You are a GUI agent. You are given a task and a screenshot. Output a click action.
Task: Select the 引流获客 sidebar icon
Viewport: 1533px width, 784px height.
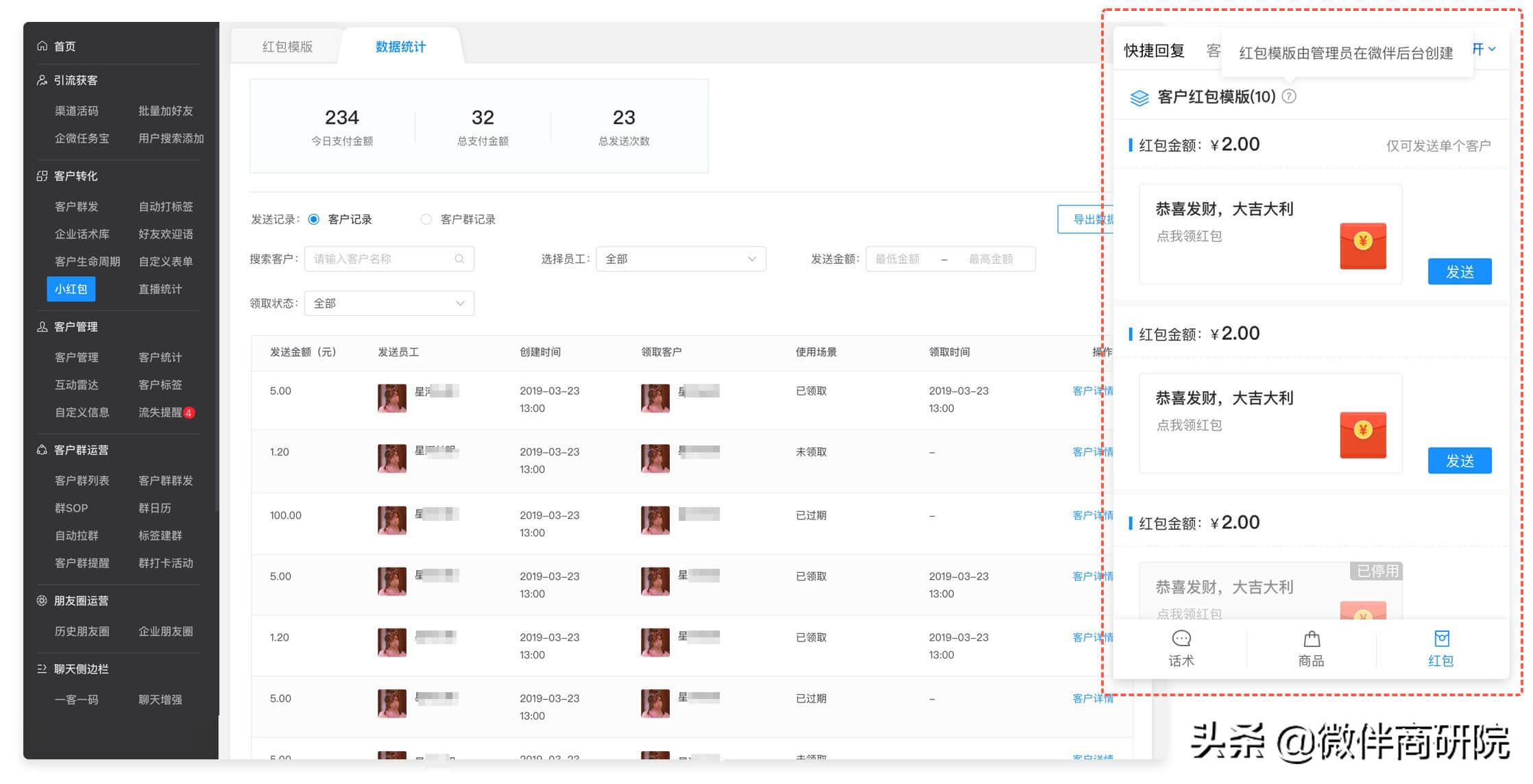[40, 80]
